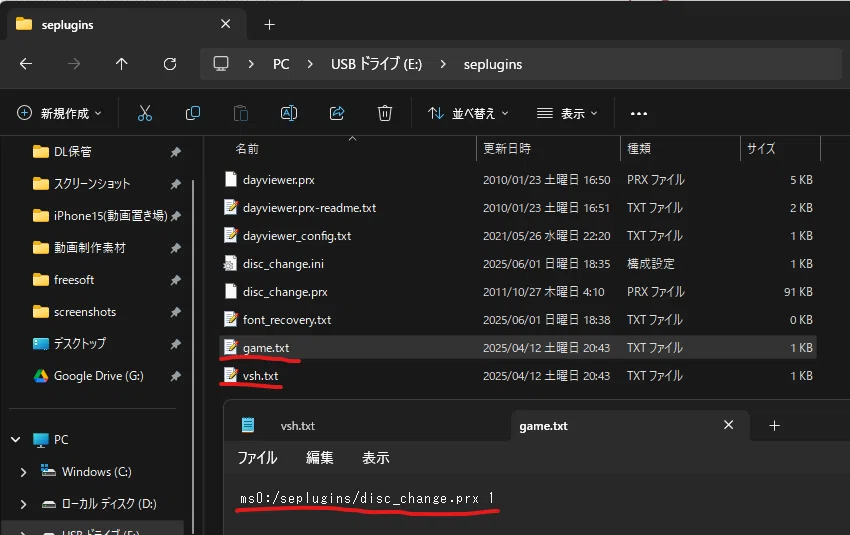Select dayviewer.prx-readme.txt file
The height and width of the screenshot is (535, 850).
tap(310, 208)
